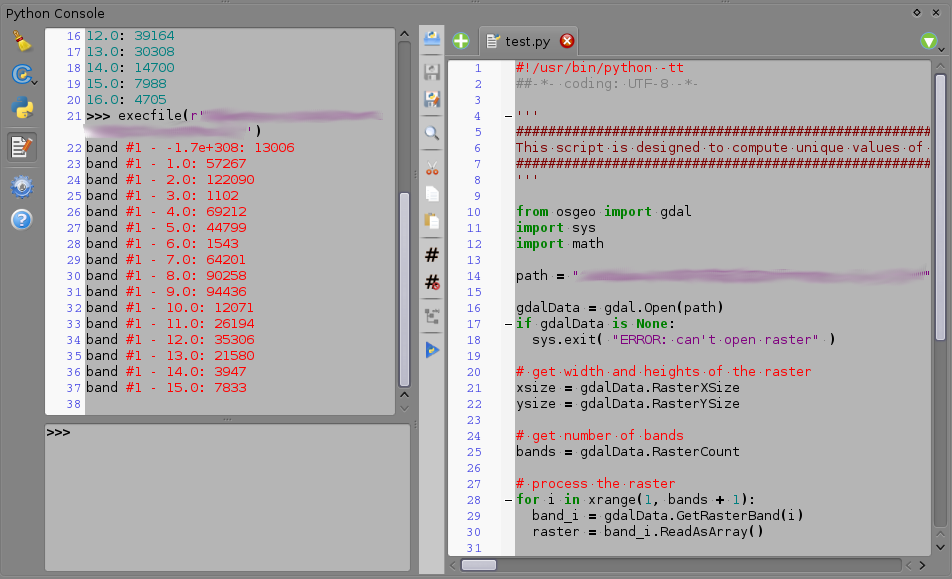Run the test.py script
Viewport: 952px width, 579px height.
(431, 349)
